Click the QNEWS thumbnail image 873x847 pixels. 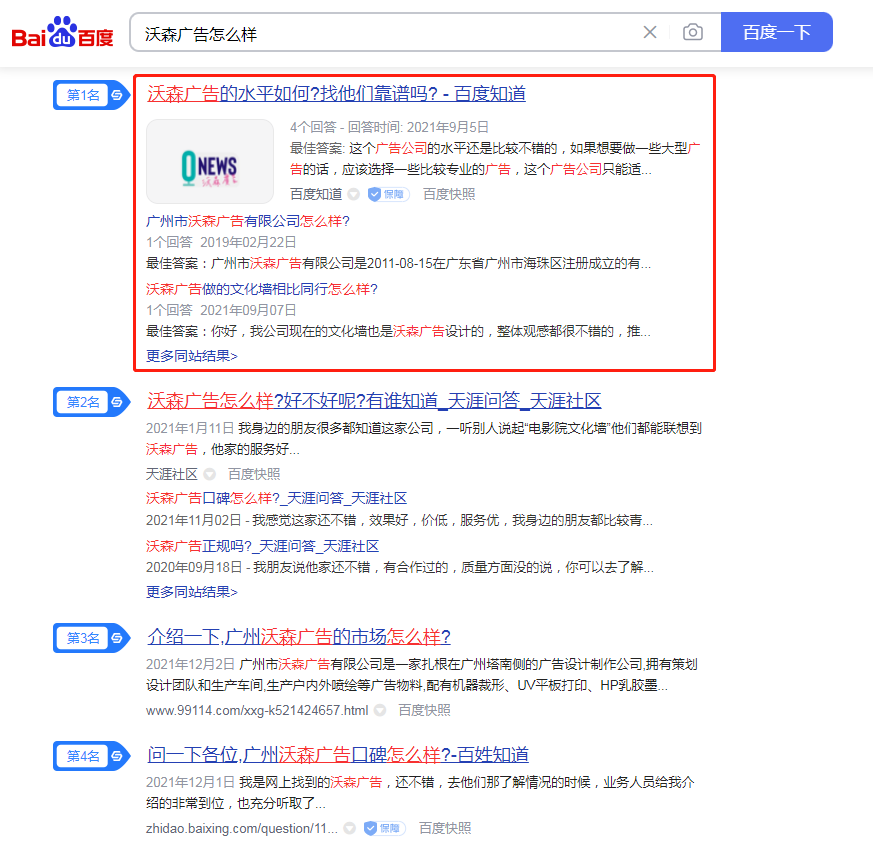tap(210, 161)
